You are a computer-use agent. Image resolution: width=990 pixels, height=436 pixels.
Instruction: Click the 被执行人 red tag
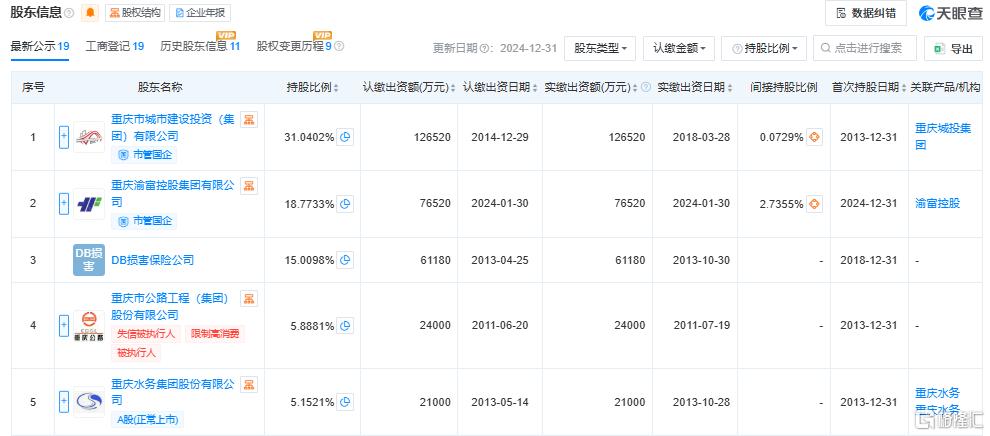tap(136, 353)
